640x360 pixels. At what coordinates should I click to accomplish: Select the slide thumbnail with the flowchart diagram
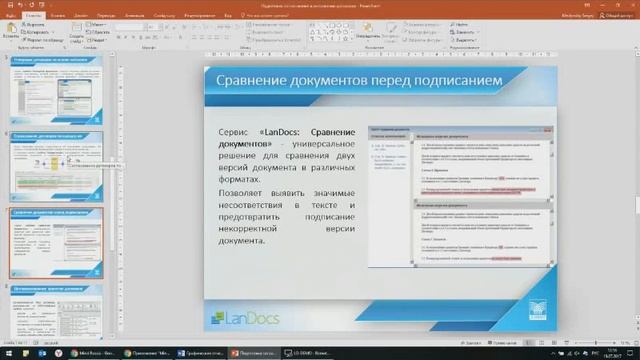[x=56, y=167]
